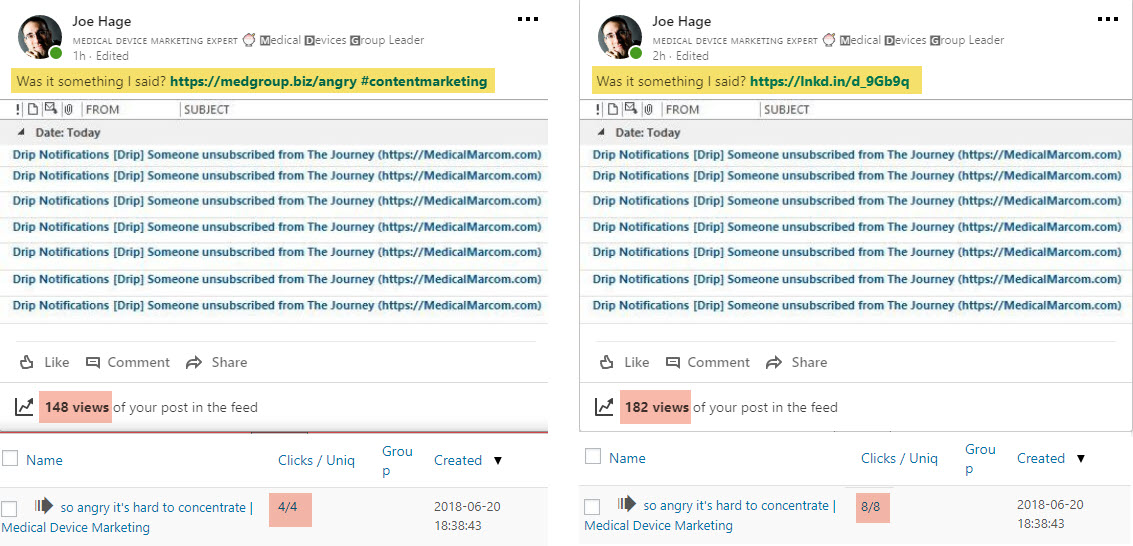Image resolution: width=1133 pixels, height=546 pixels.
Task: Click document type column icon in left email list
Action: tap(33, 110)
